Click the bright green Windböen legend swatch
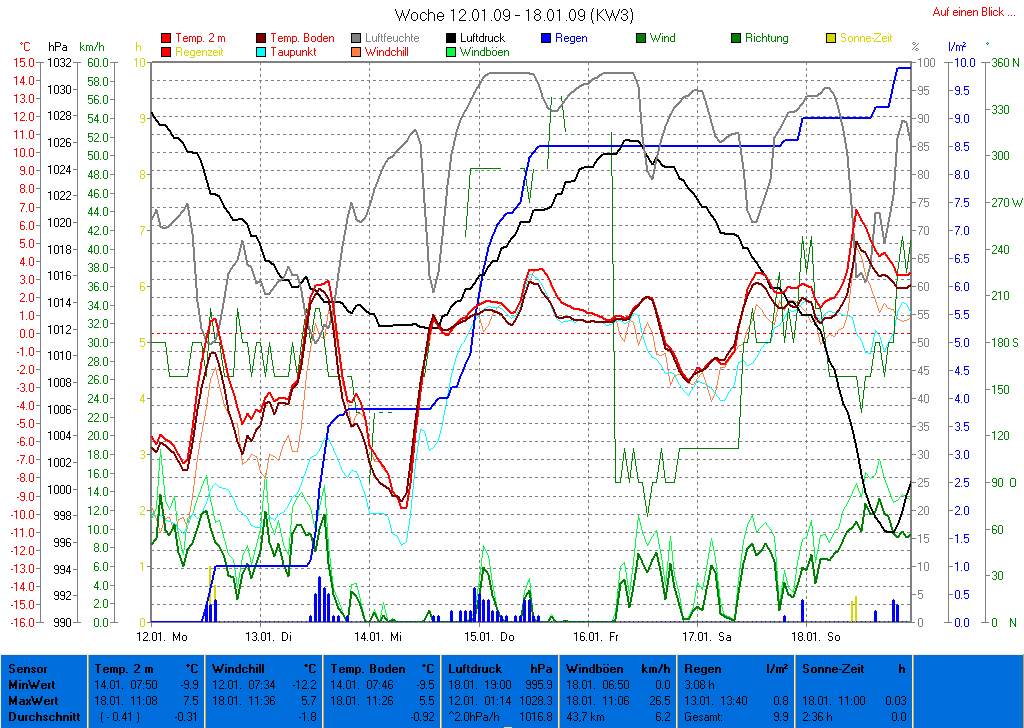The width and height of the screenshot is (1024, 728). [452, 52]
